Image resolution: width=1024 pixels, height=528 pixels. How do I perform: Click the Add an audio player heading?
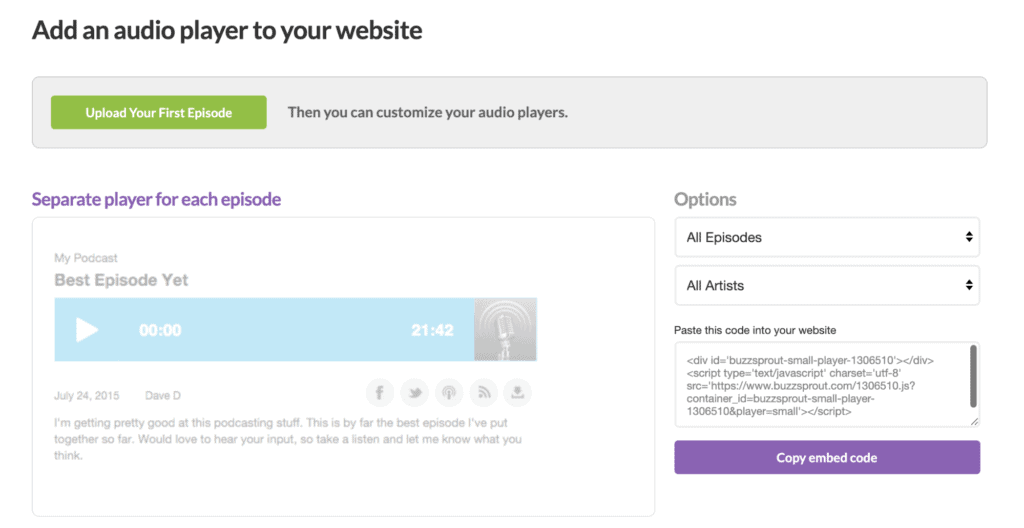[227, 30]
